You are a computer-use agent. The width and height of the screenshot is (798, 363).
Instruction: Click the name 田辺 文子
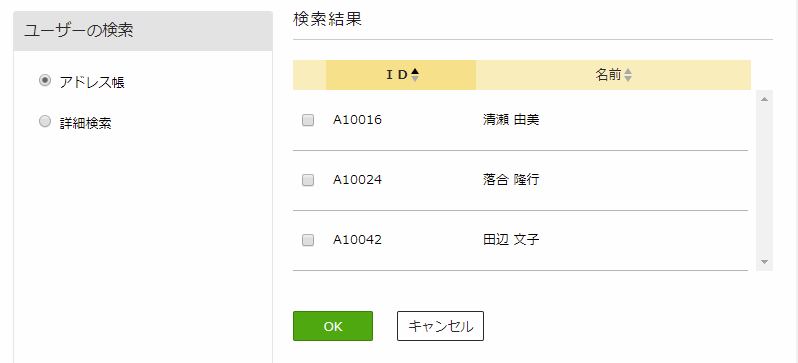click(x=511, y=239)
